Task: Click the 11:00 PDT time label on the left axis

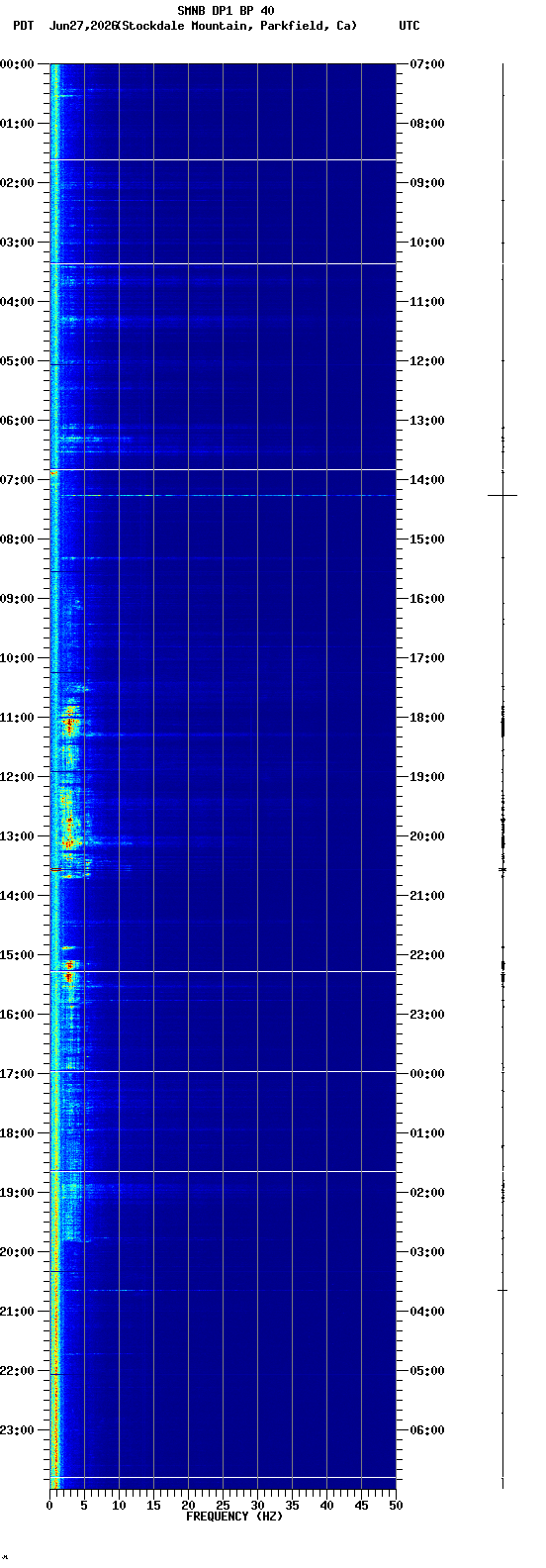Action: pos(17,718)
